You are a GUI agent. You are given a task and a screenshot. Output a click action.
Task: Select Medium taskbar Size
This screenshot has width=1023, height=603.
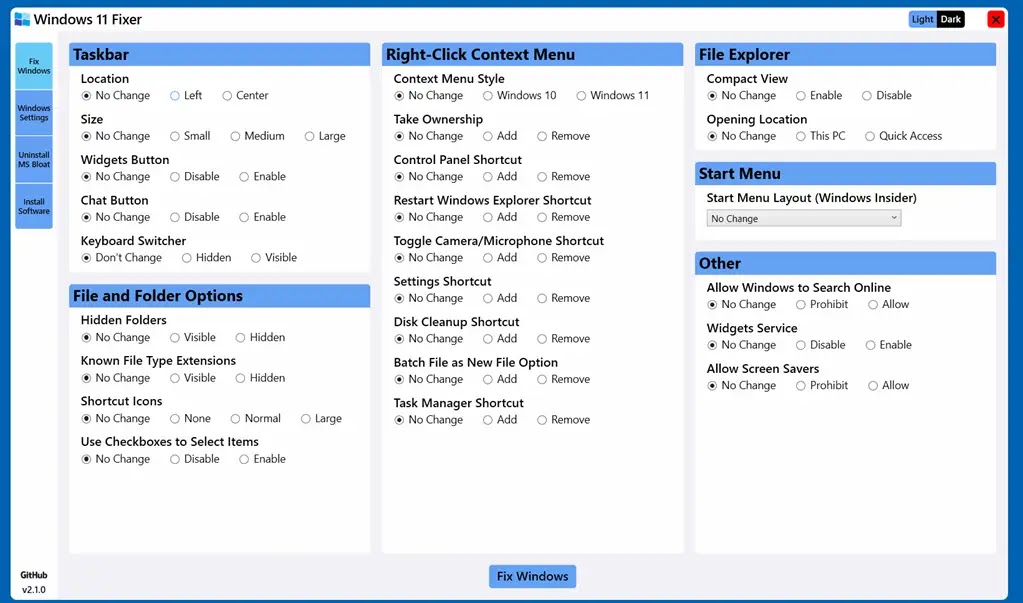(258, 136)
